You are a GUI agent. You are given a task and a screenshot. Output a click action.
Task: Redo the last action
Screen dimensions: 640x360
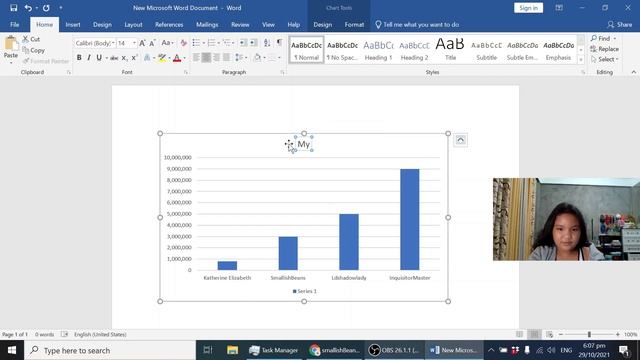pyautogui.click(x=46, y=8)
